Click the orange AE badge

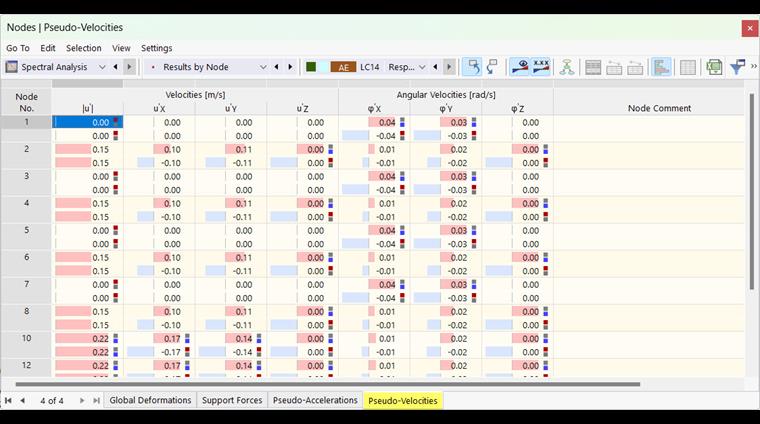[343, 67]
